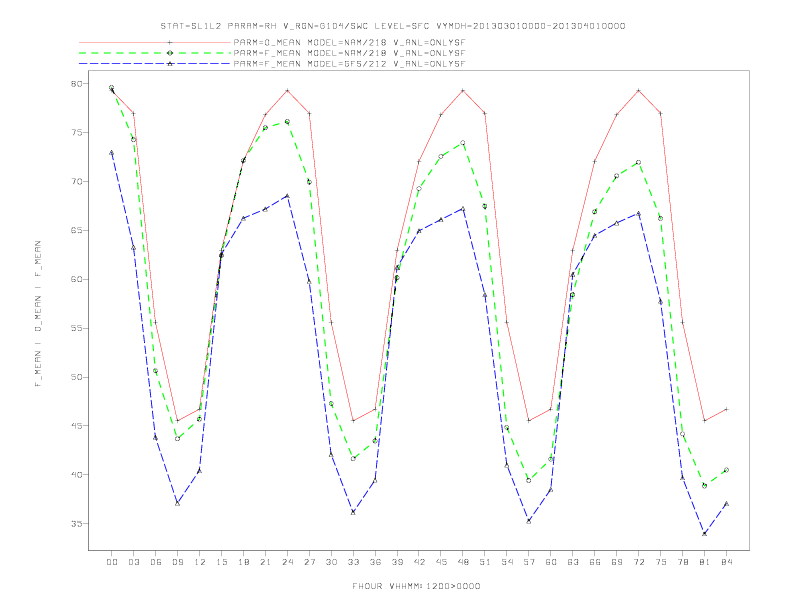This screenshot has height=612, width=792.
Task: Click the green circle data point at hour 57
Action: pos(529,480)
